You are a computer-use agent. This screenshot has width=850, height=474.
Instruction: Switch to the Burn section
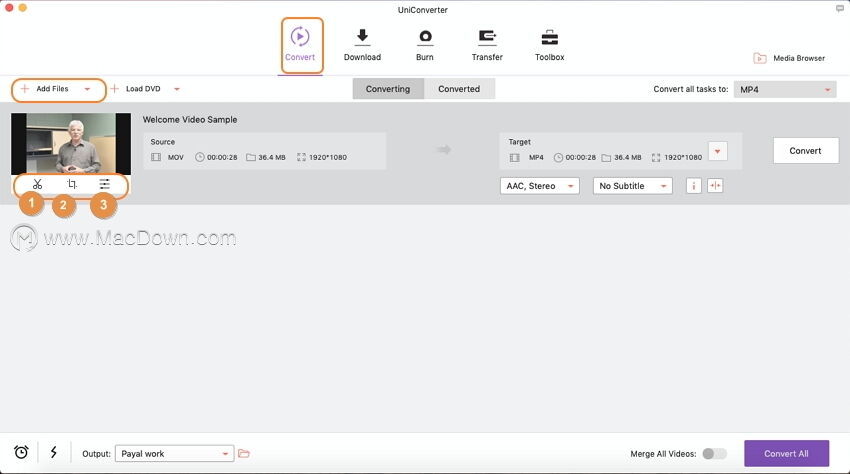click(x=425, y=45)
